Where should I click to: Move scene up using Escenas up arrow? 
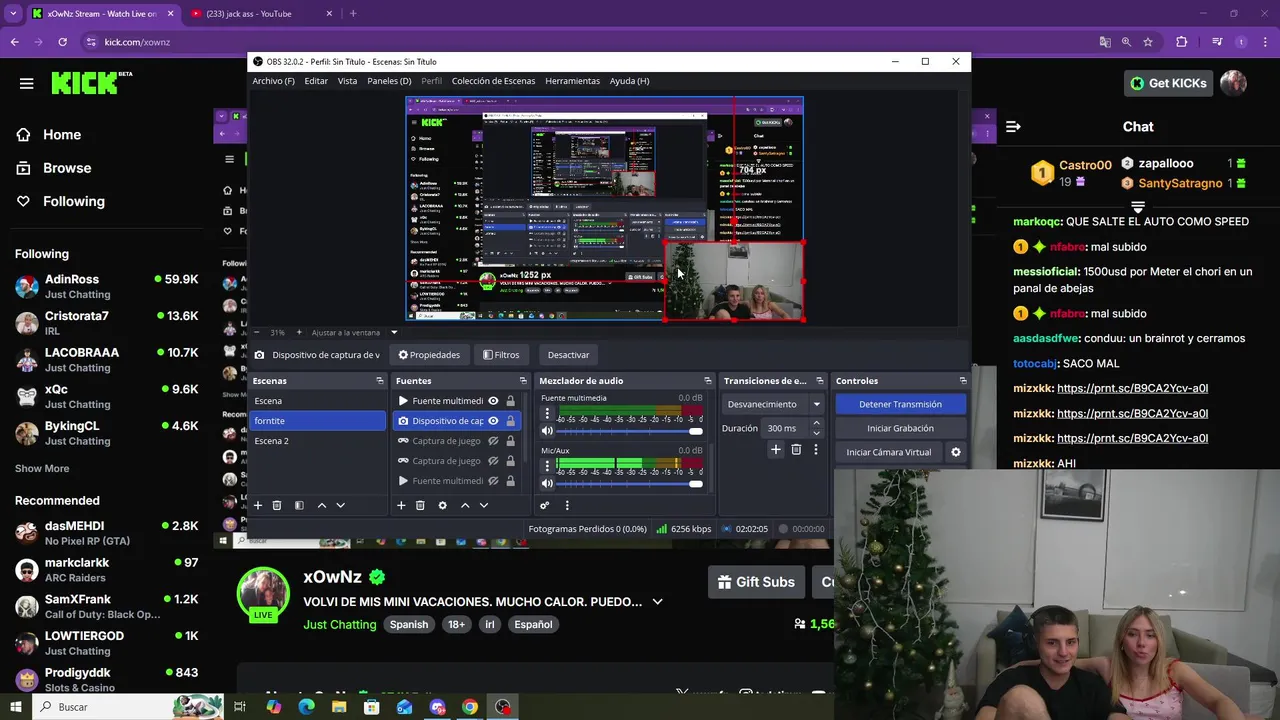[x=322, y=506]
